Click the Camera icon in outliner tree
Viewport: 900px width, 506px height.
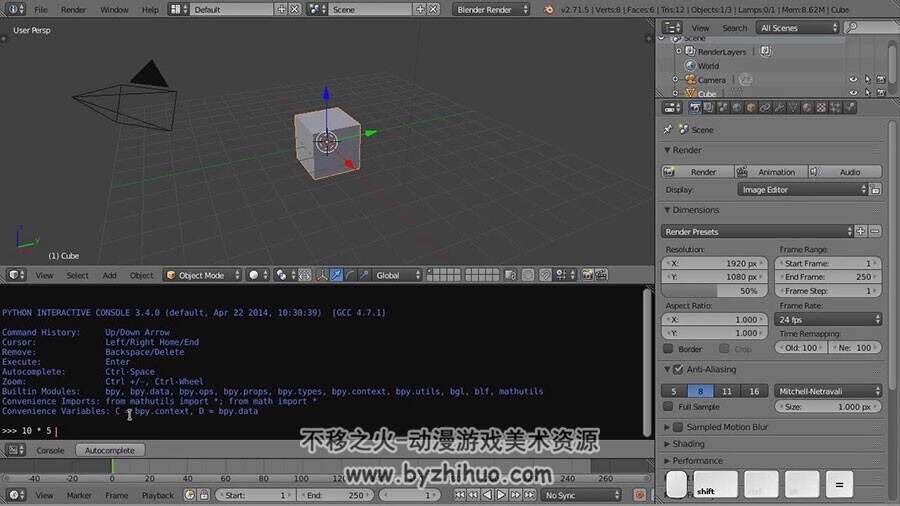point(690,80)
